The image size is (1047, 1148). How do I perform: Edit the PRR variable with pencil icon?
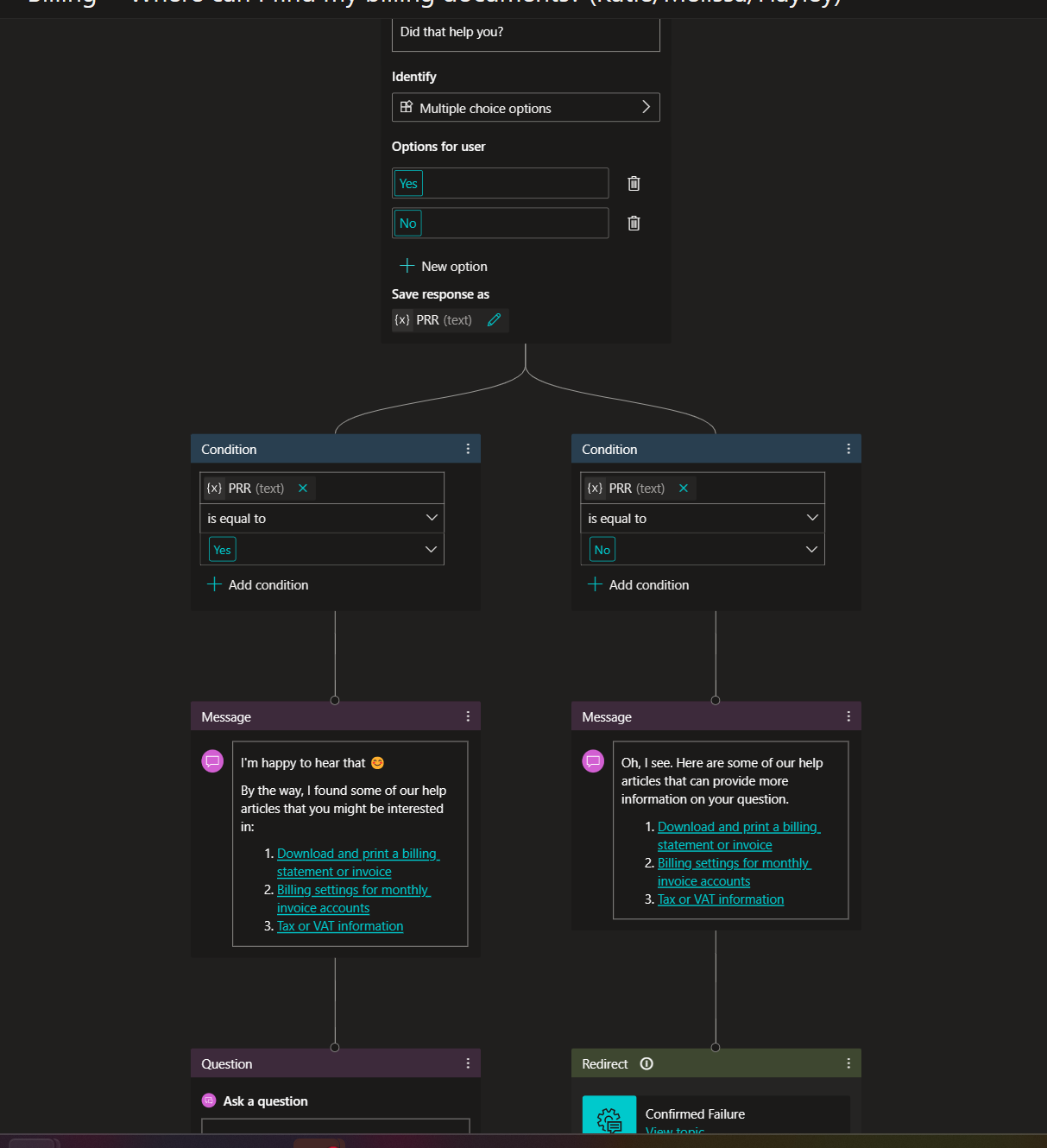point(494,320)
